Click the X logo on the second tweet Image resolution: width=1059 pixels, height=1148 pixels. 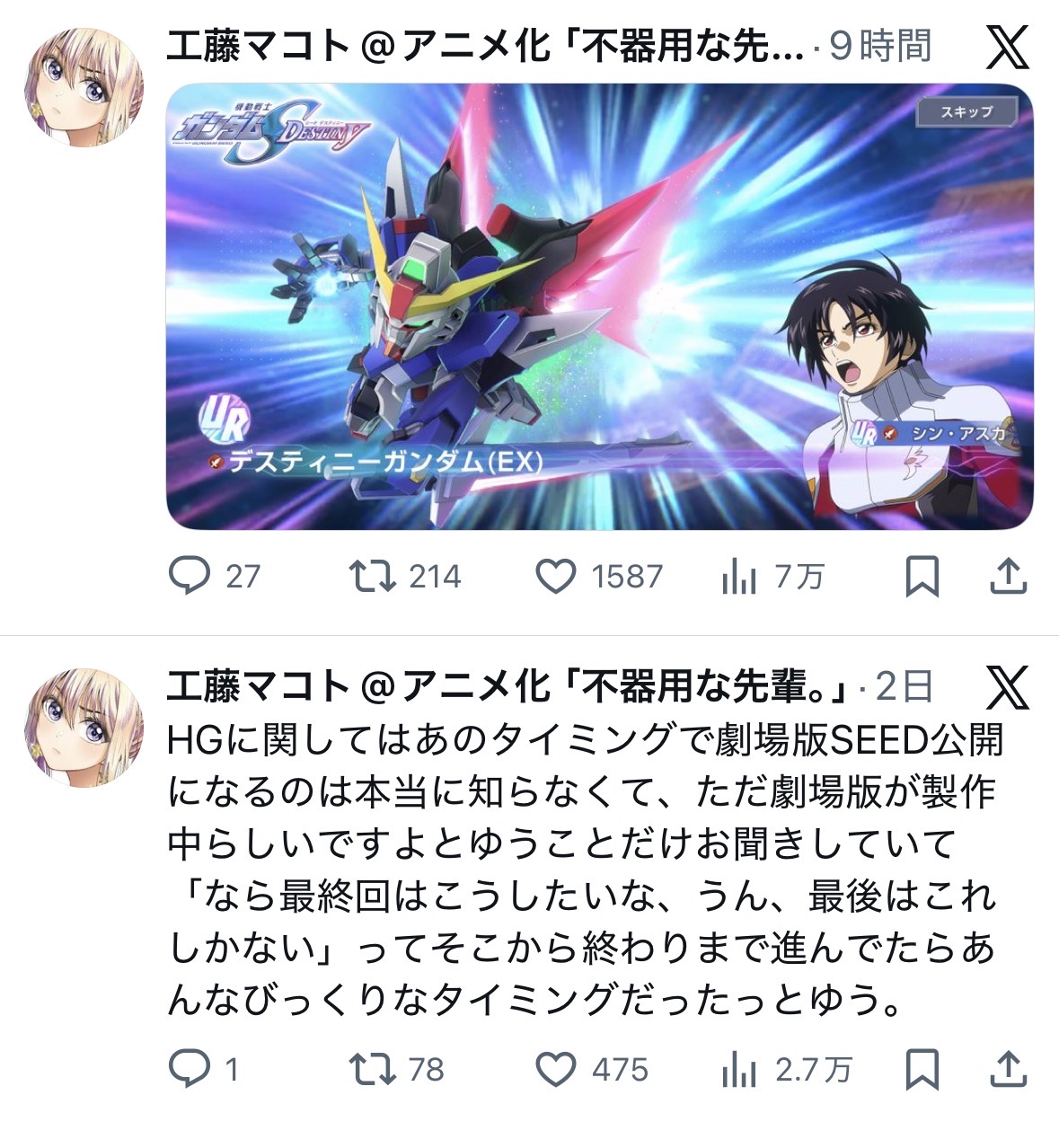(1008, 687)
